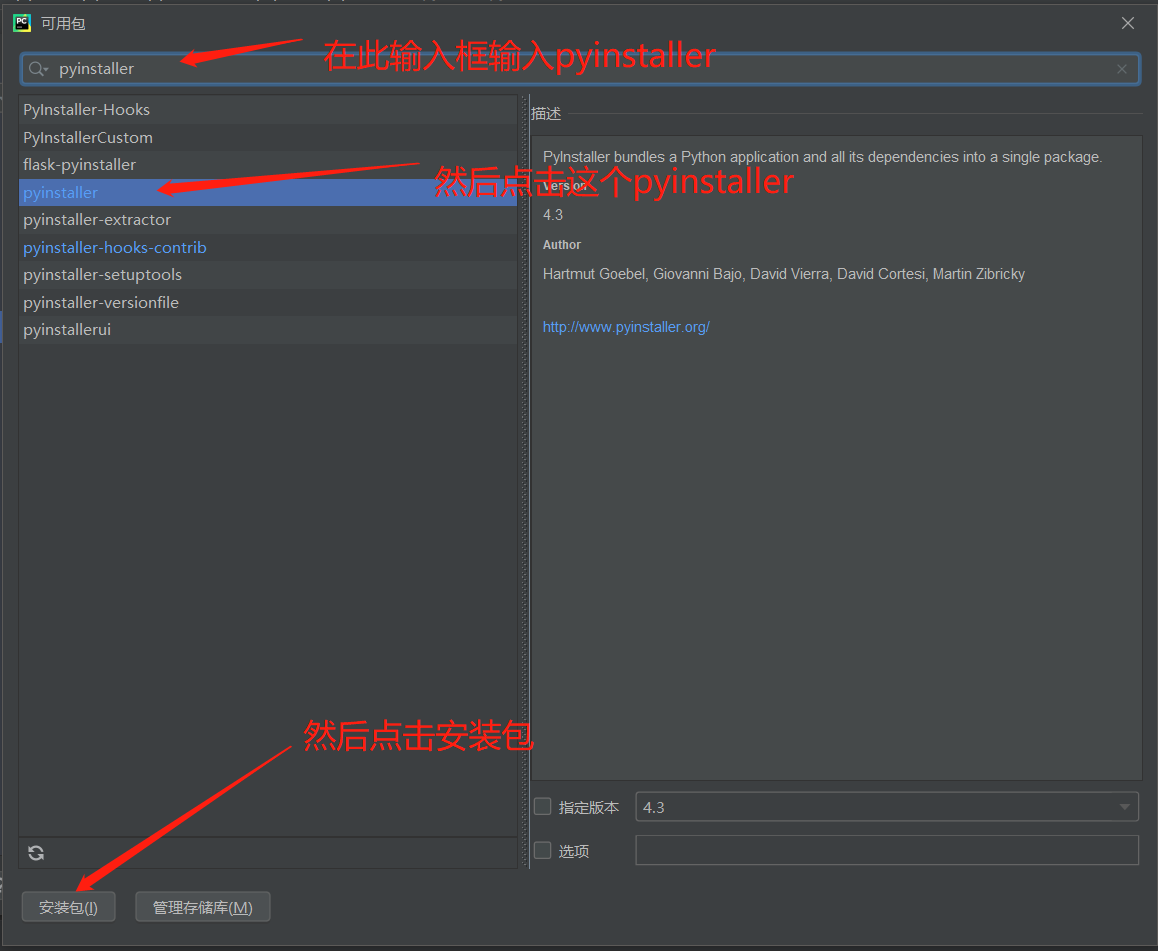Select pyinstaller-versionfile package
Screen dimensions: 1158x951
[267, 303]
